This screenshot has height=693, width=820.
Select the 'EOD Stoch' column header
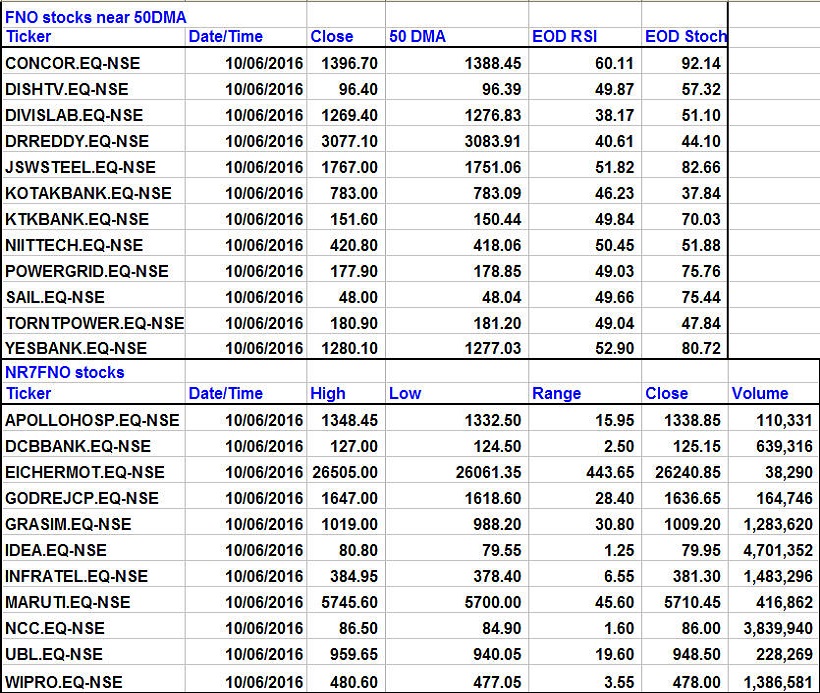tap(685, 36)
